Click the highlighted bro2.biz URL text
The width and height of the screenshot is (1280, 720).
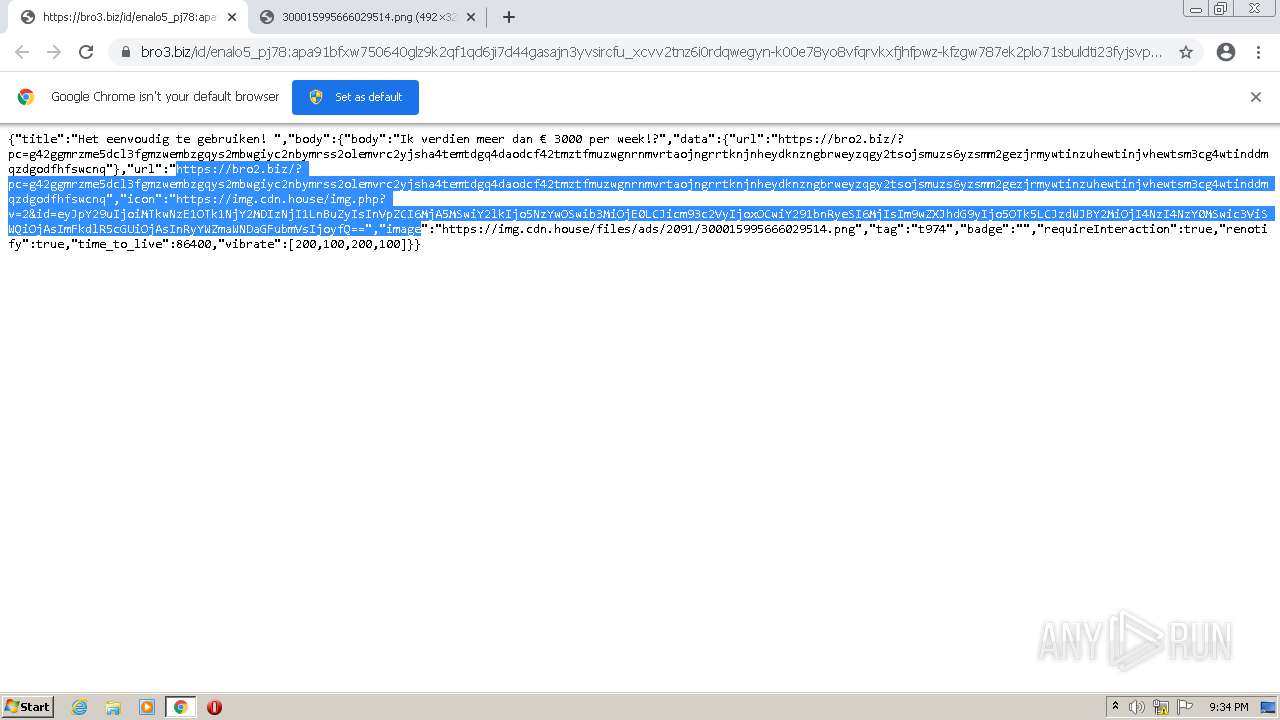point(638,184)
